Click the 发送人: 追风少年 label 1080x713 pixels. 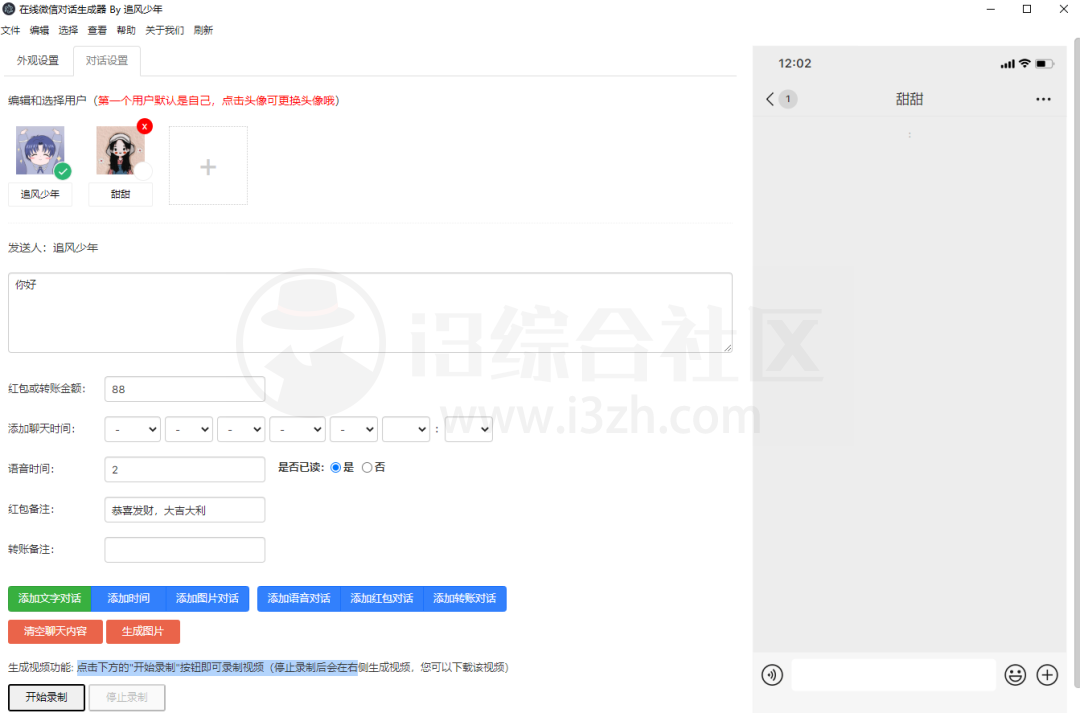click(x=53, y=248)
